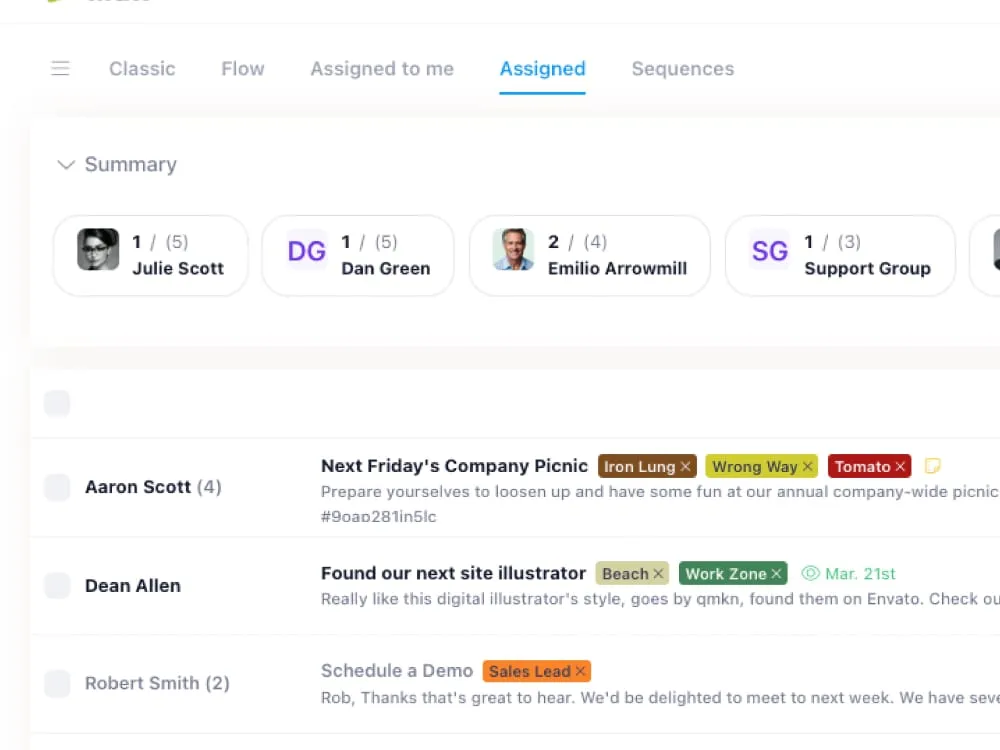Click Julie Scott's avatar photo

tap(98, 249)
